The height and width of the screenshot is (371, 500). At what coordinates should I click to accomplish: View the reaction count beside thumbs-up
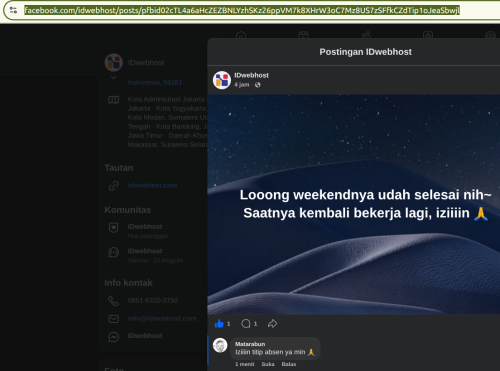[x=229, y=324]
